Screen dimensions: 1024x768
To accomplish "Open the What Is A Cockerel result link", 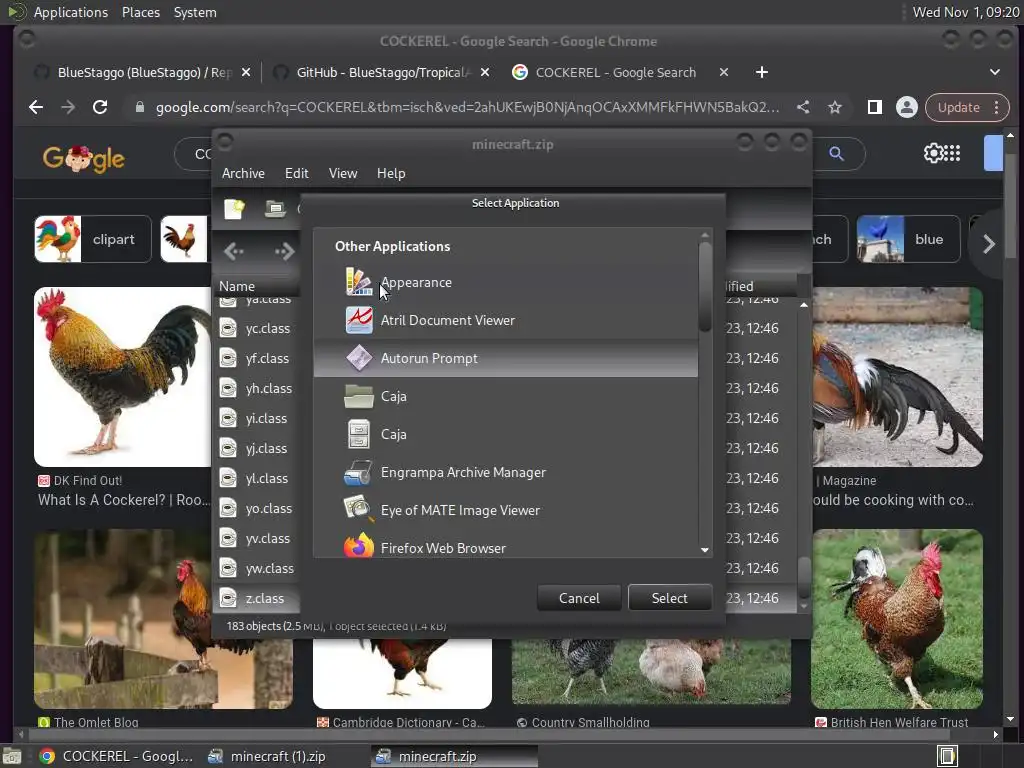I will 124,500.
